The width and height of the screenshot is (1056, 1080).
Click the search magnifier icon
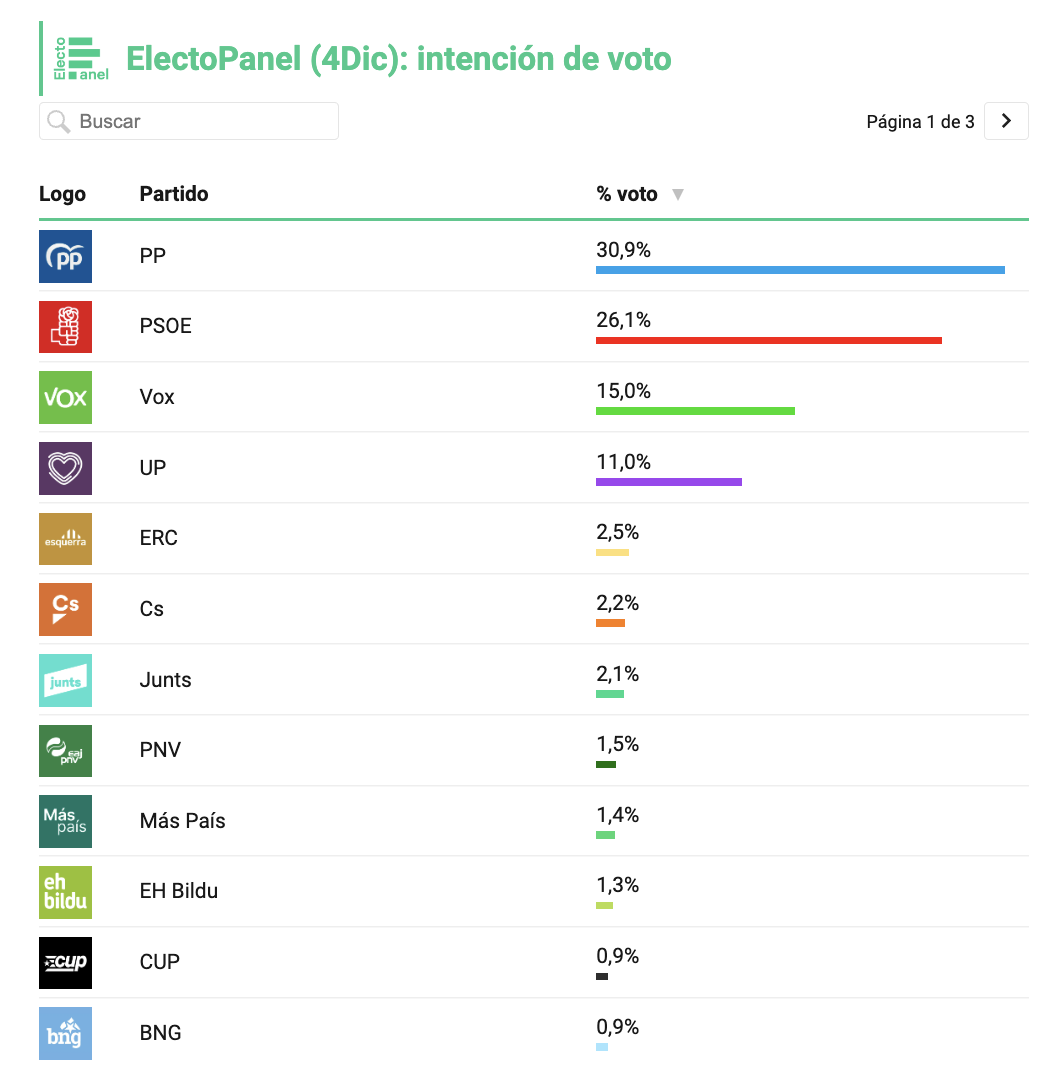[x=59, y=122]
